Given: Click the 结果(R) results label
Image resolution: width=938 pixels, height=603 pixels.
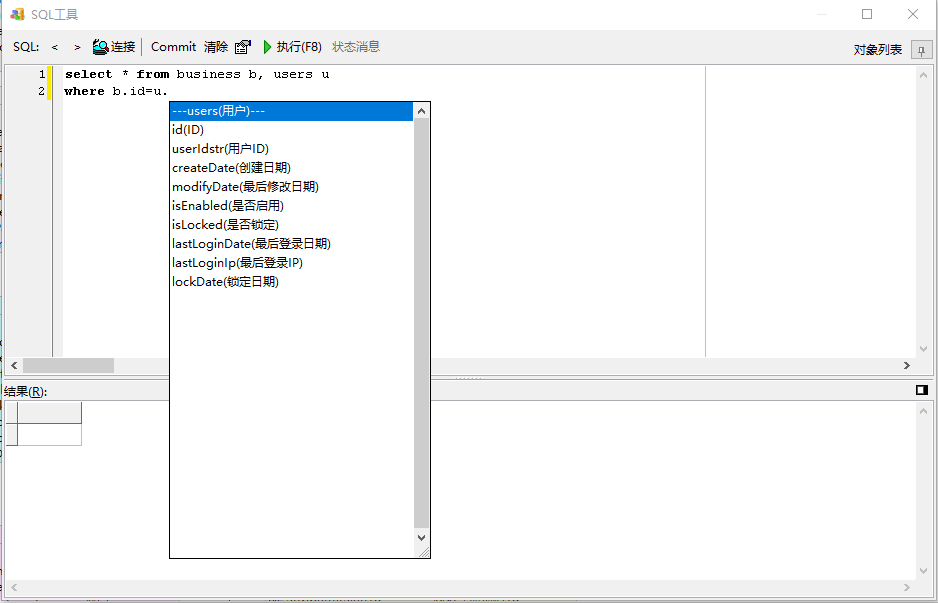Looking at the screenshot, I should point(26,392).
